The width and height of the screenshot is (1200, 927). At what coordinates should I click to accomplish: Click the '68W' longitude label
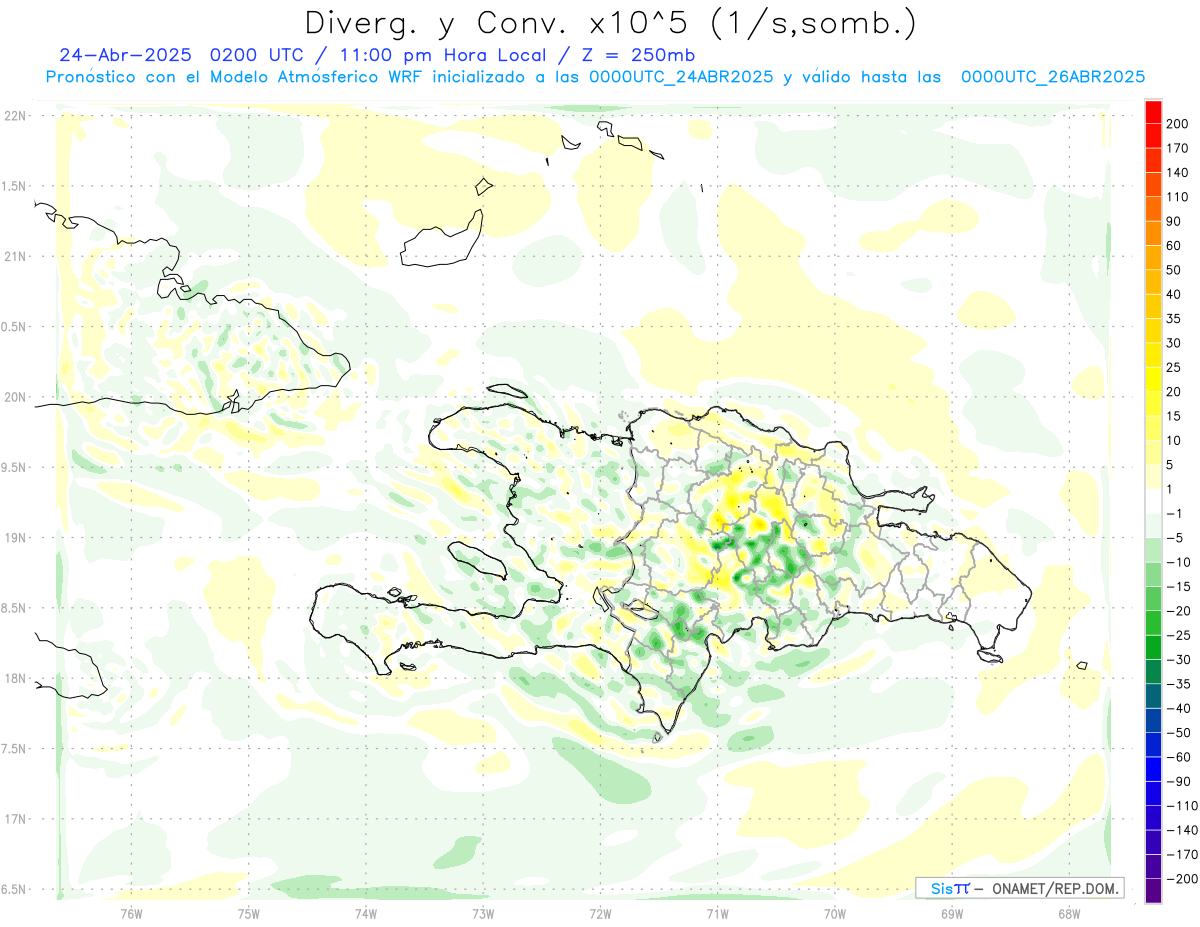click(x=1069, y=914)
